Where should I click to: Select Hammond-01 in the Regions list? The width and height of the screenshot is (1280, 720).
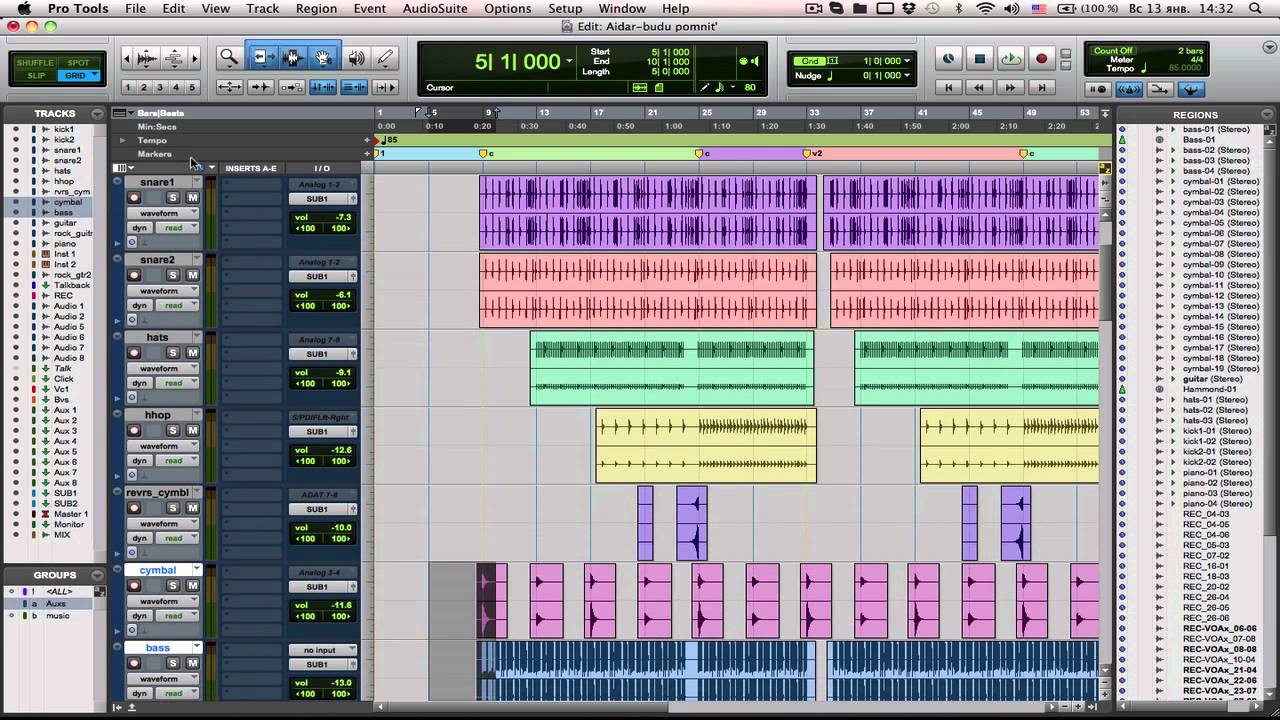tap(1209, 389)
